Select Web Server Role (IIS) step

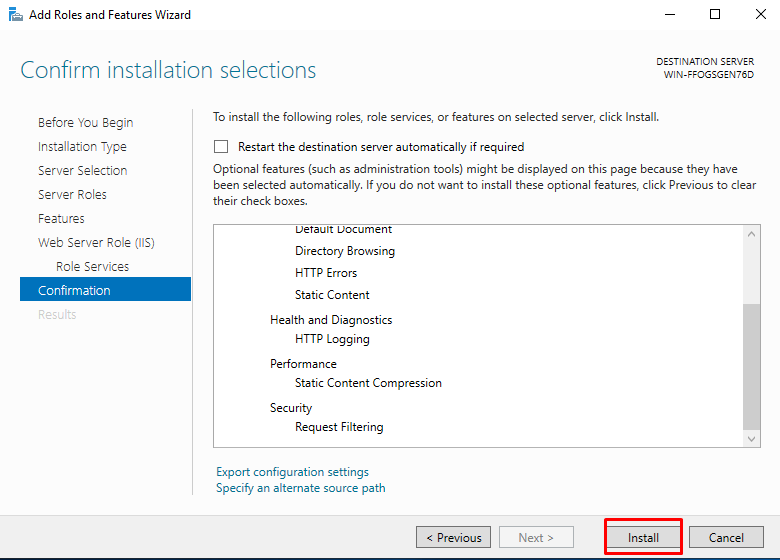pyautogui.click(x=96, y=242)
